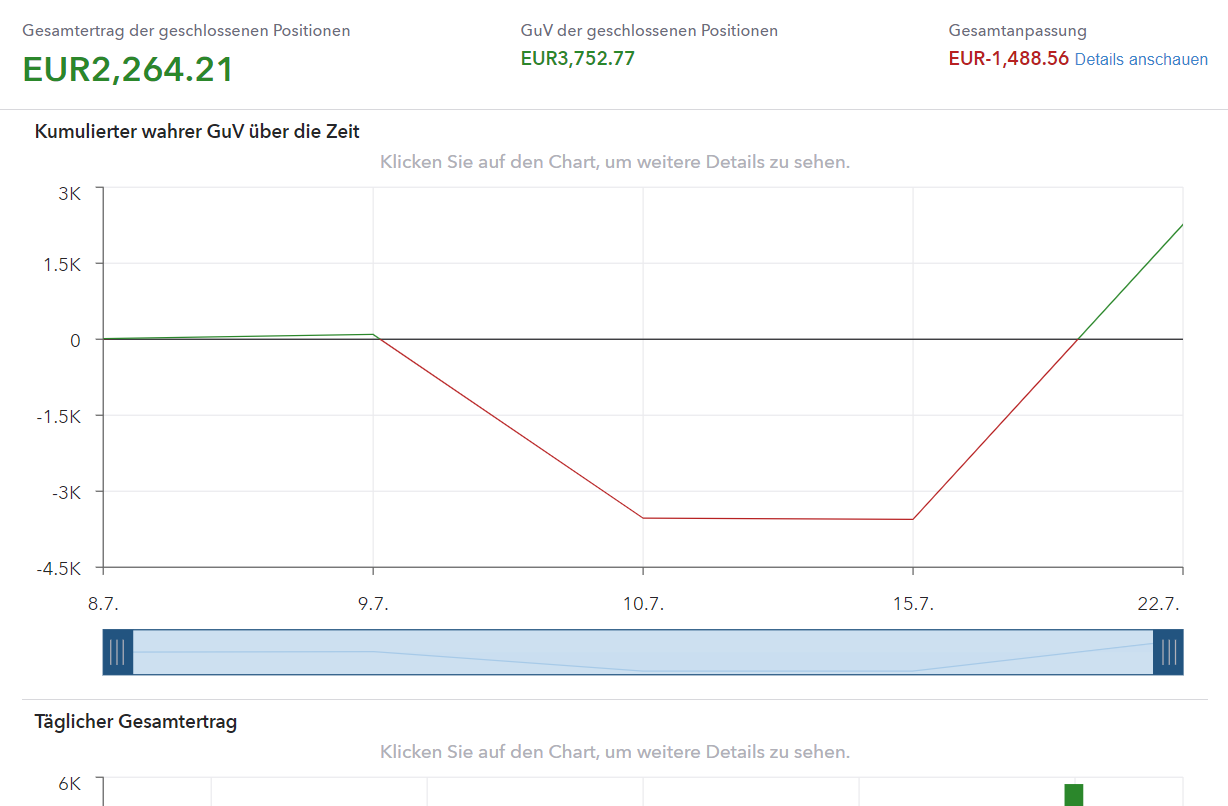Click the GuV der geschlossenen Positionen label

[649, 31]
